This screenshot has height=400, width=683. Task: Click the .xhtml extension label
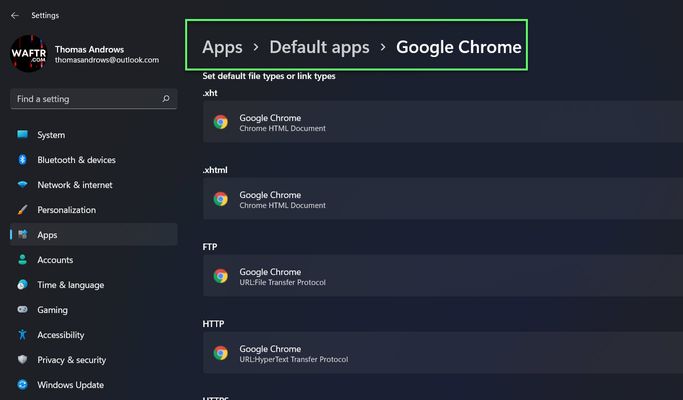point(215,170)
